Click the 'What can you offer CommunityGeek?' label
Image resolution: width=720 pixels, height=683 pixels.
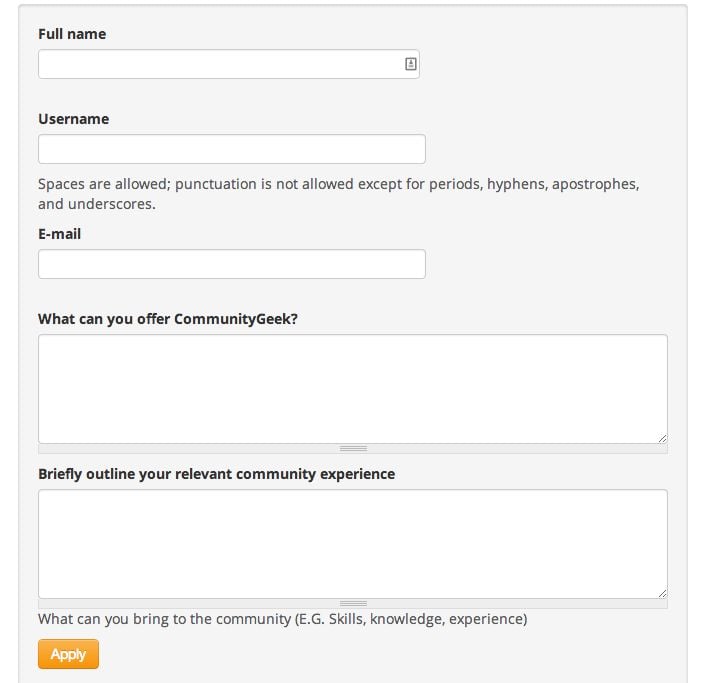(x=168, y=319)
